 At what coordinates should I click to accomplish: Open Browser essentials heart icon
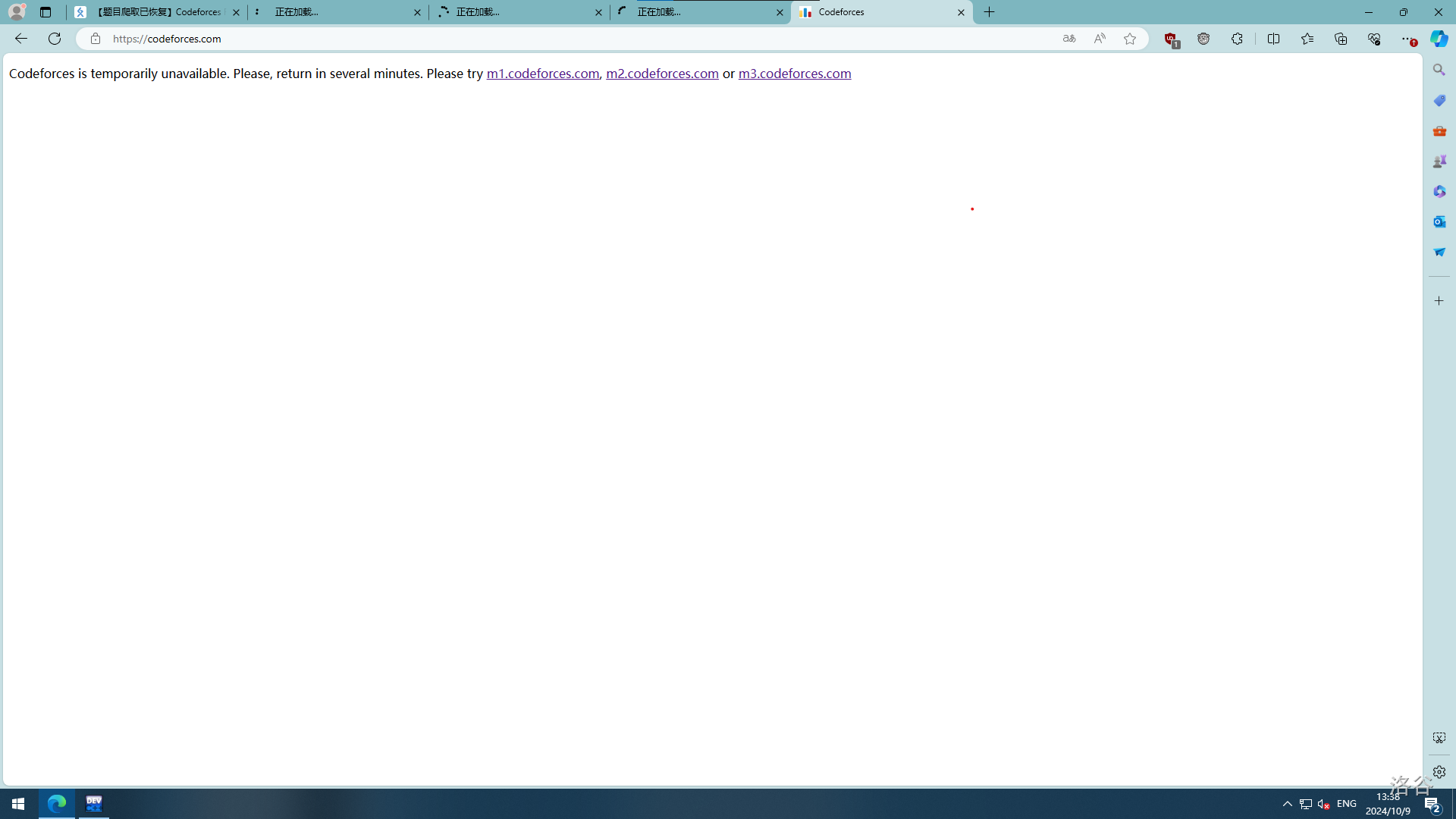pyautogui.click(x=1374, y=39)
